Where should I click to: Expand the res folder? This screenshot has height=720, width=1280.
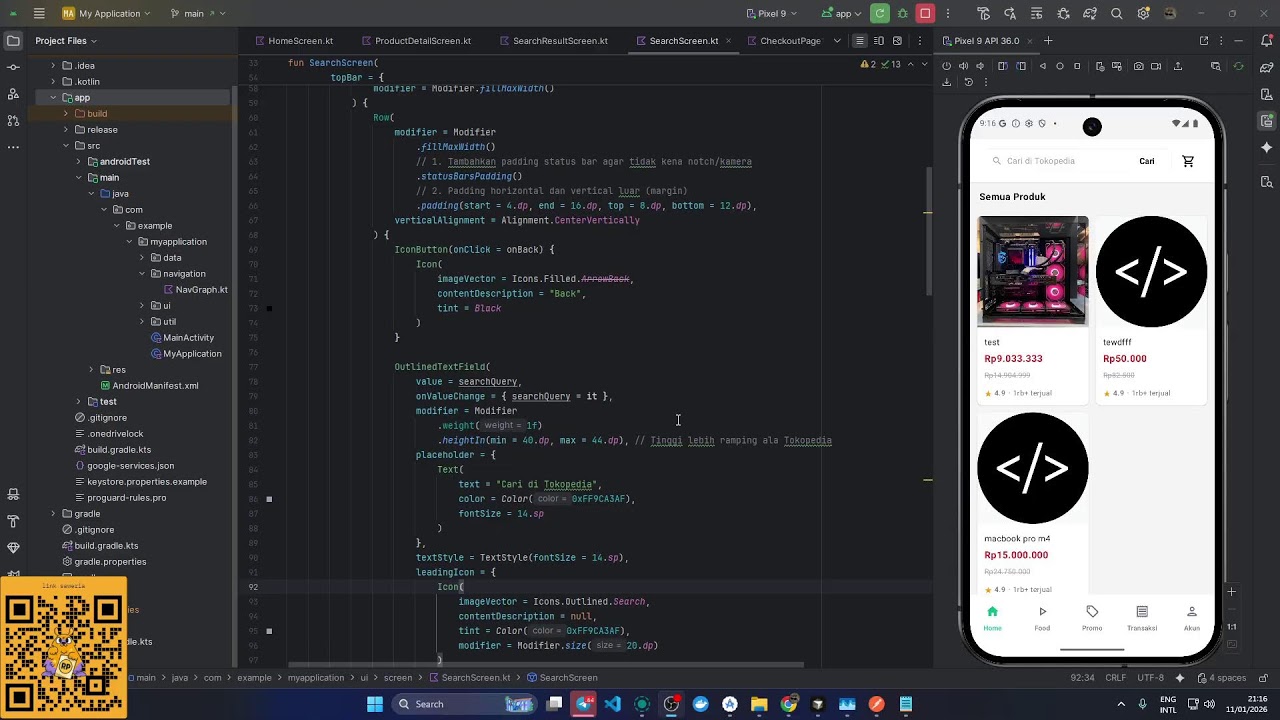pyautogui.click(x=91, y=370)
